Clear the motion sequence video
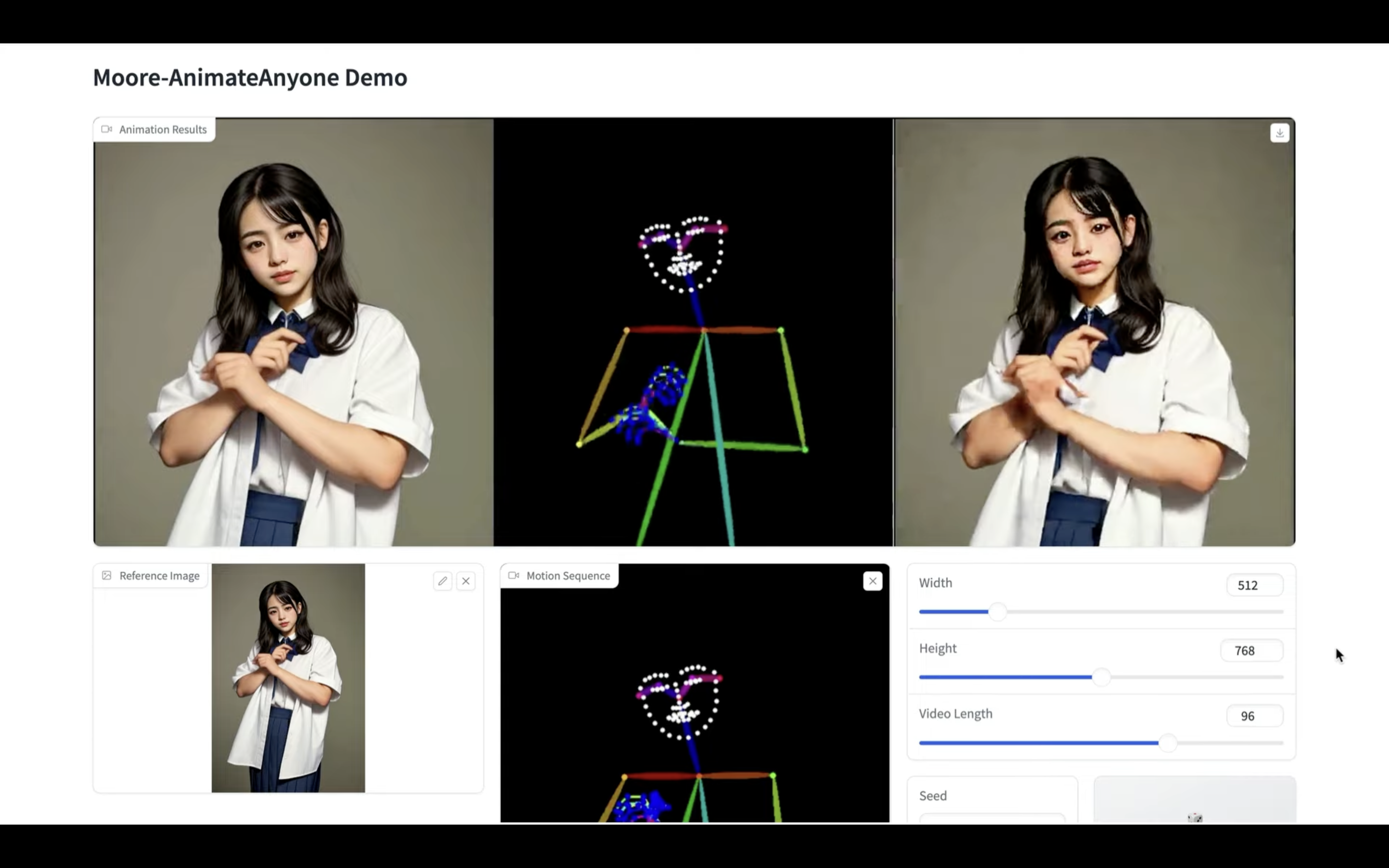The image size is (1389, 868). pyautogui.click(x=872, y=581)
